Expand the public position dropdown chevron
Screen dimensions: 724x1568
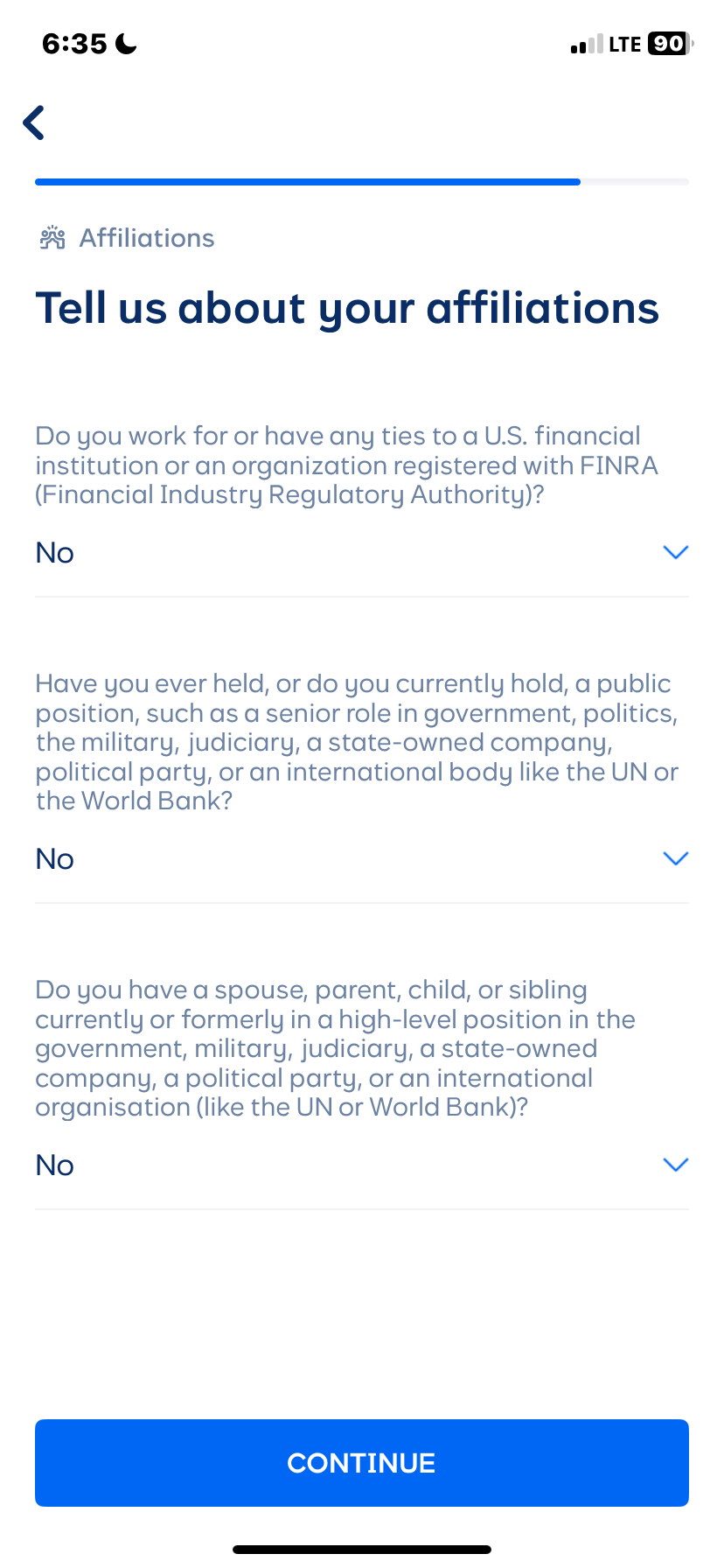pyautogui.click(x=676, y=858)
